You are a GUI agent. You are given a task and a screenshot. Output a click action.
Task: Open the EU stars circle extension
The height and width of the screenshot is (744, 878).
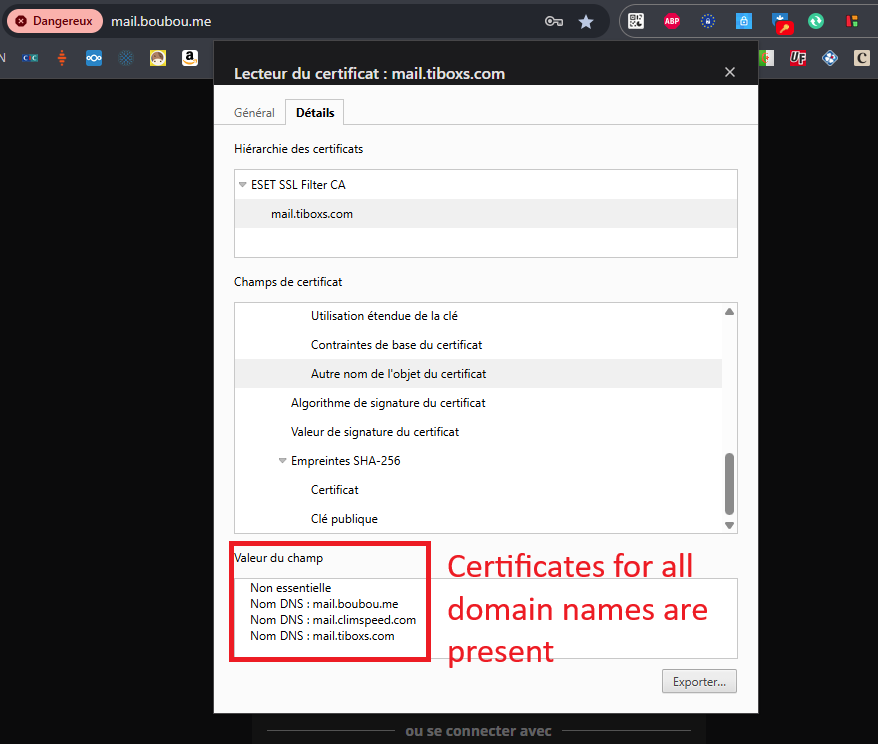[x=708, y=21]
